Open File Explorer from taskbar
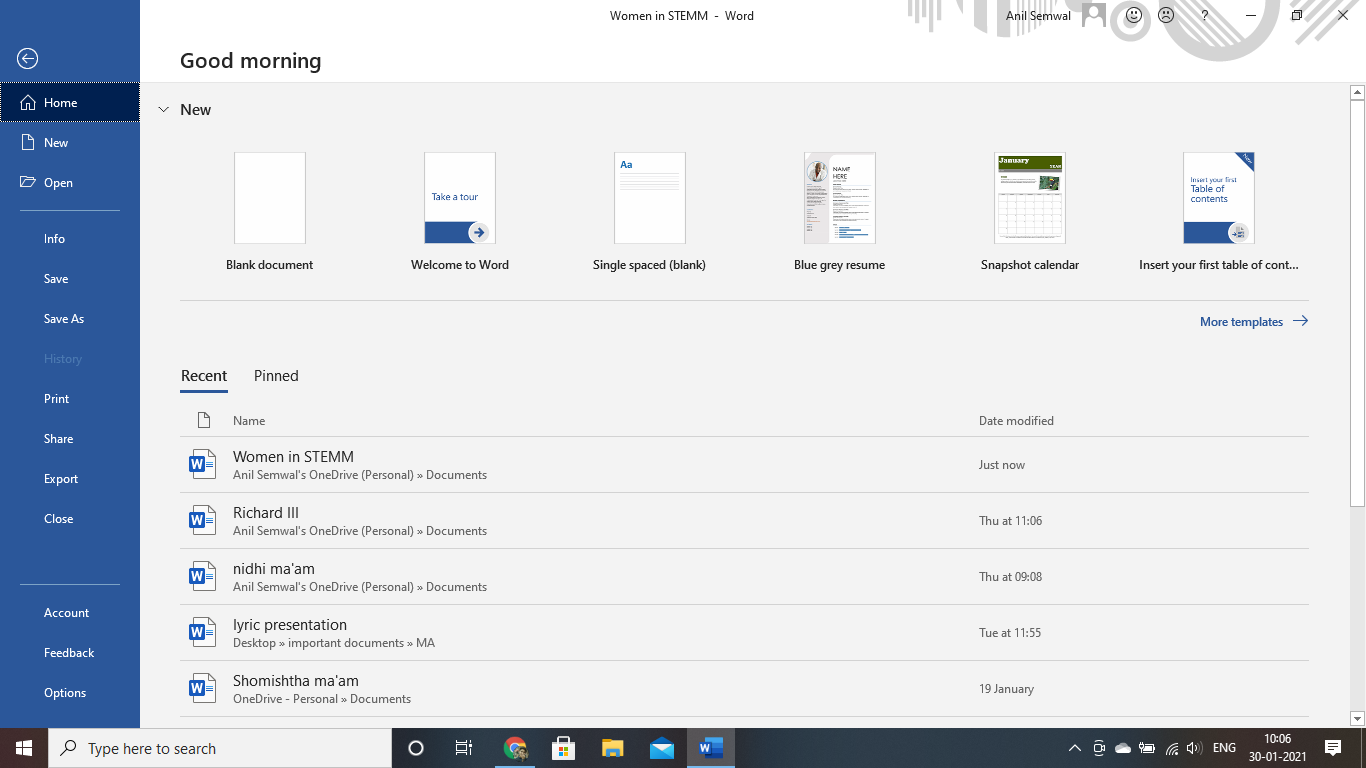 [x=613, y=748]
